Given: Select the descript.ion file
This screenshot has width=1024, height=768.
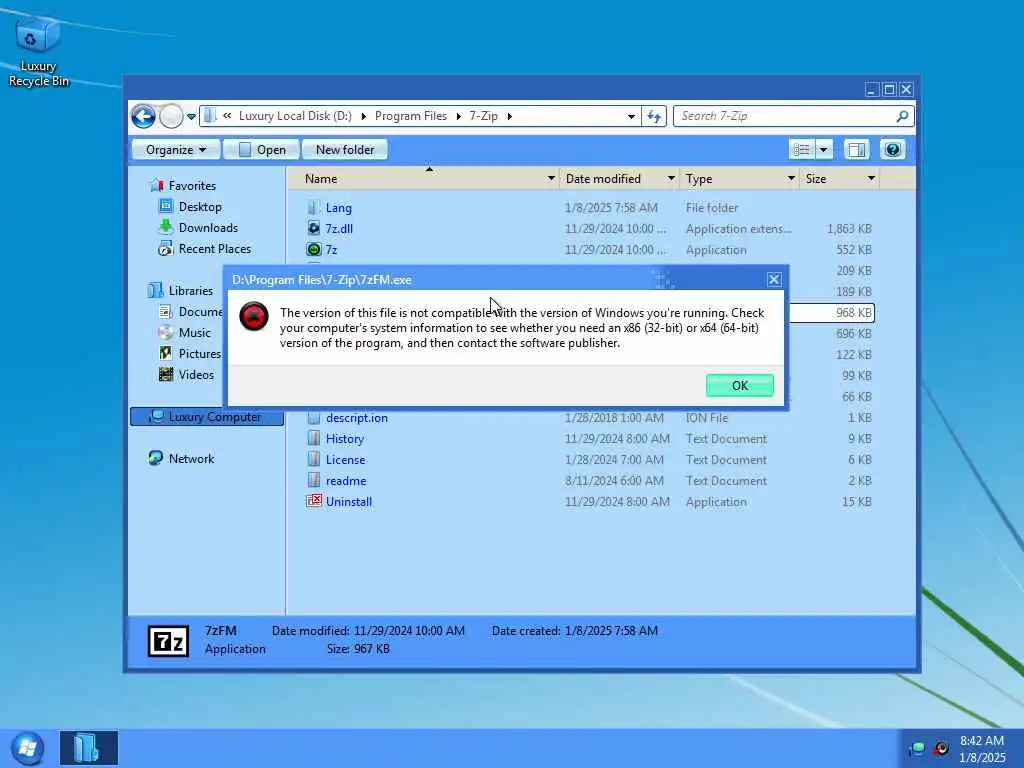Looking at the screenshot, I should (357, 418).
